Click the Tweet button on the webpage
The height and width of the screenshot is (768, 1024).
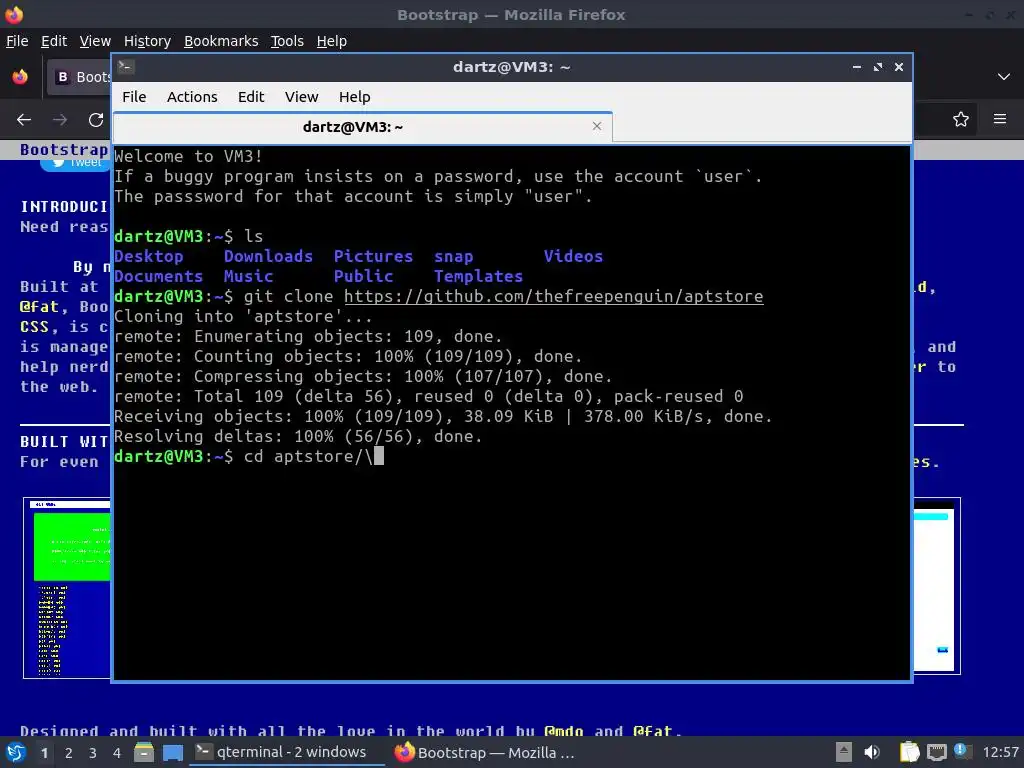[x=75, y=163]
